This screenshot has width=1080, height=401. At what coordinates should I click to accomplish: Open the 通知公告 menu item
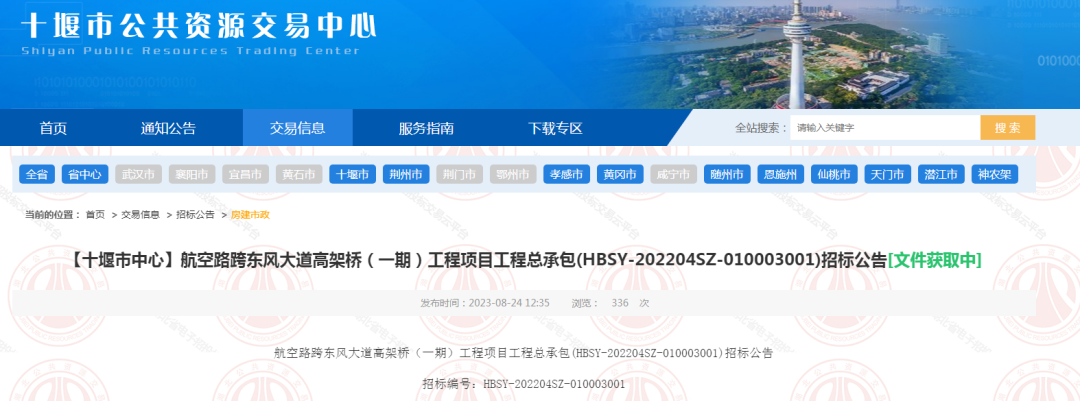[x=168, y=128]
